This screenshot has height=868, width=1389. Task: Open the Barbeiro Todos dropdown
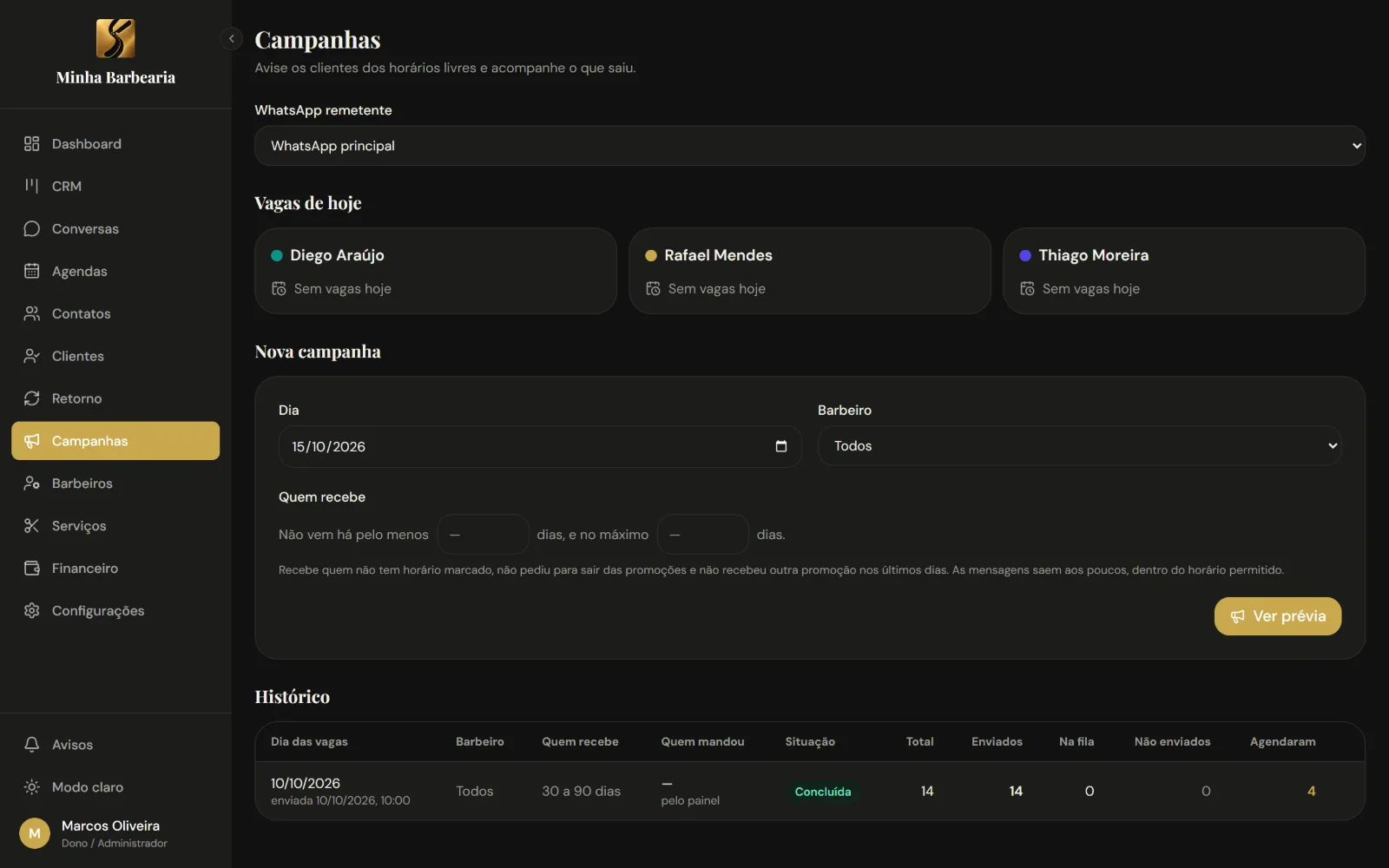tap(1079, 446)
